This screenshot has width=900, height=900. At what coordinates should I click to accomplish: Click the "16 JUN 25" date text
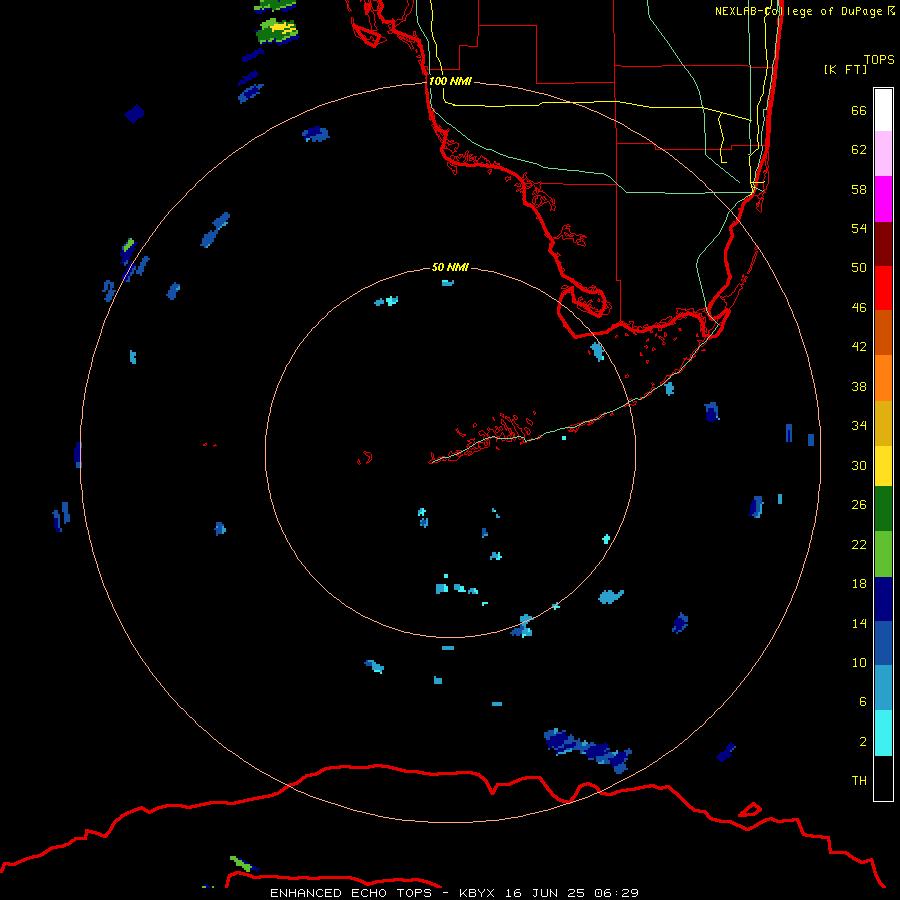pyautogui.click(x=545, y=893)
